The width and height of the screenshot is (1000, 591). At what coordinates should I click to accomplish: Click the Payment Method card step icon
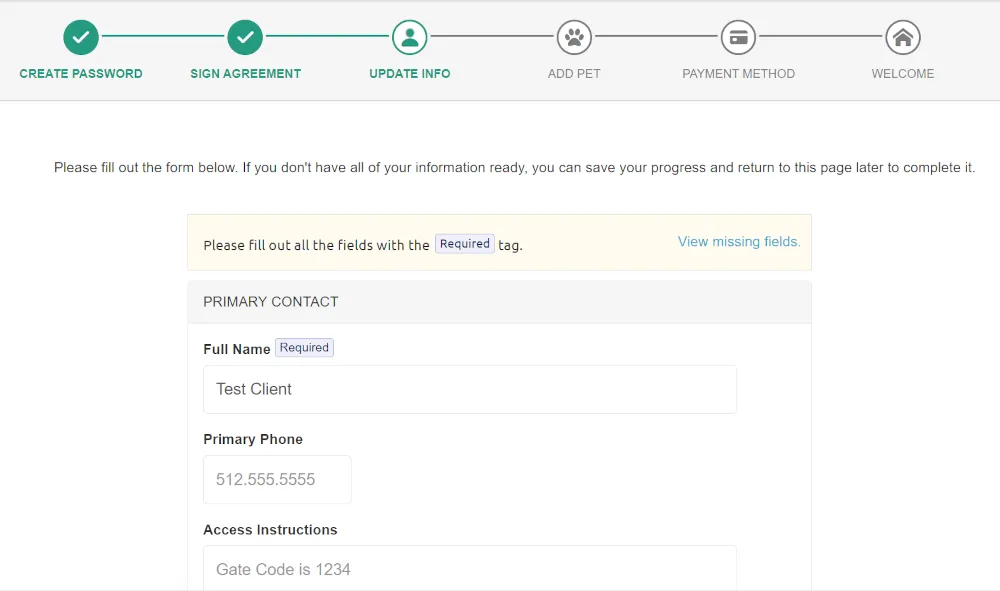[739, 38]
